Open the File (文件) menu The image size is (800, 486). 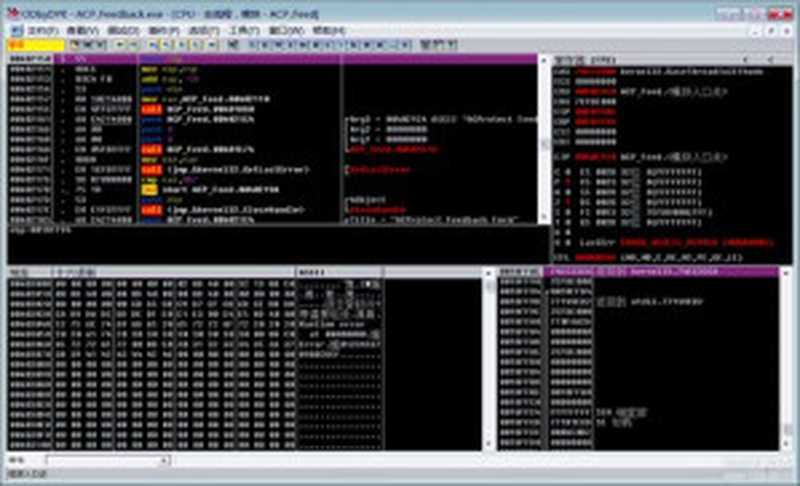click(42, 31)
